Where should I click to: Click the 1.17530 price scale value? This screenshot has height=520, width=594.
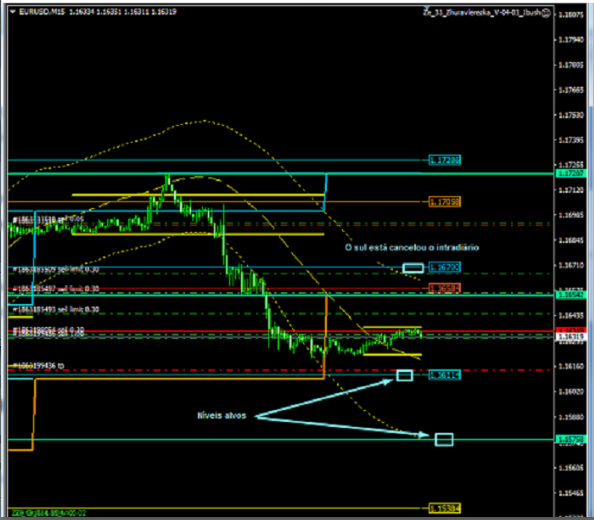point(571,115)
